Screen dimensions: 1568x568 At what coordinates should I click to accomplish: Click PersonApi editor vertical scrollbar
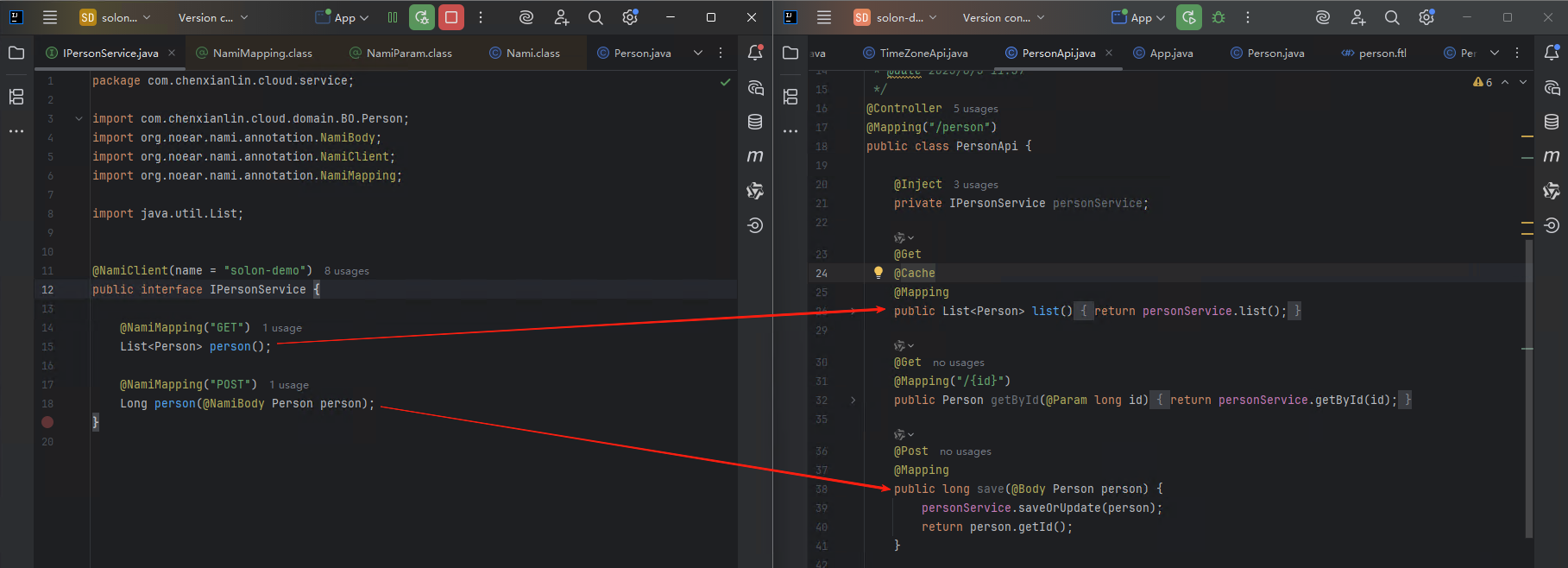(1529, 388)
